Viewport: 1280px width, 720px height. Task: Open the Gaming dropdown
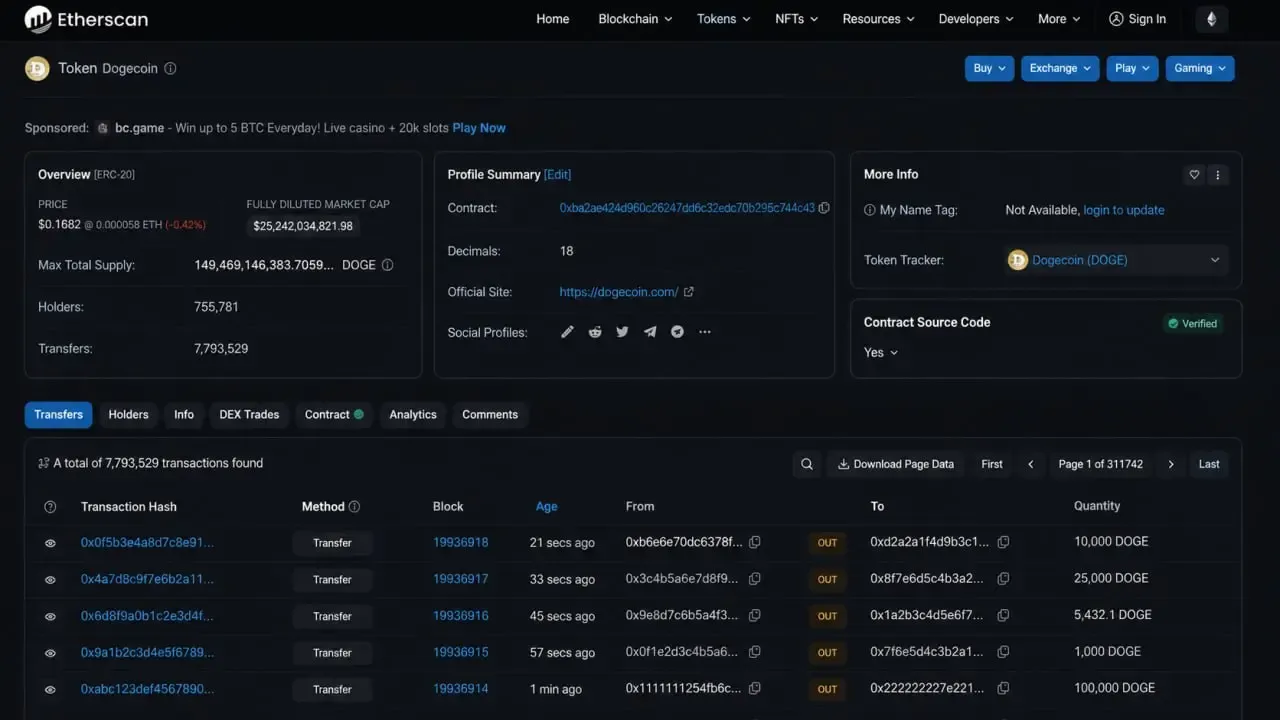1199,68
